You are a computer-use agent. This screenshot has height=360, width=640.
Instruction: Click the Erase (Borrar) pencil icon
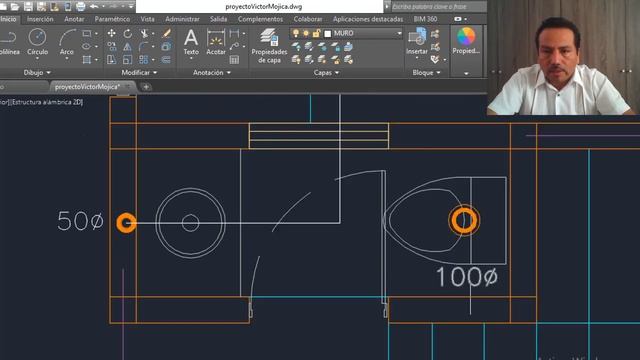tap(166, 33)
